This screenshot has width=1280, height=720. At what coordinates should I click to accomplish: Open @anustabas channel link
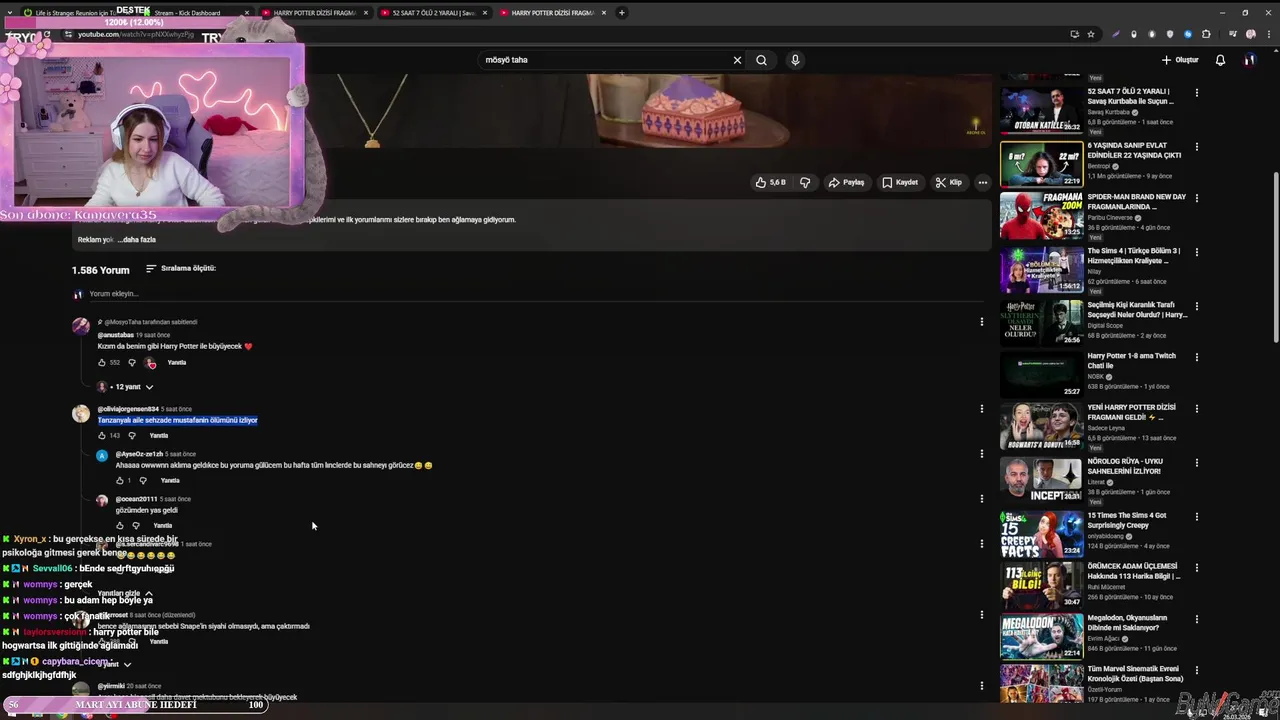pos(115,335)
